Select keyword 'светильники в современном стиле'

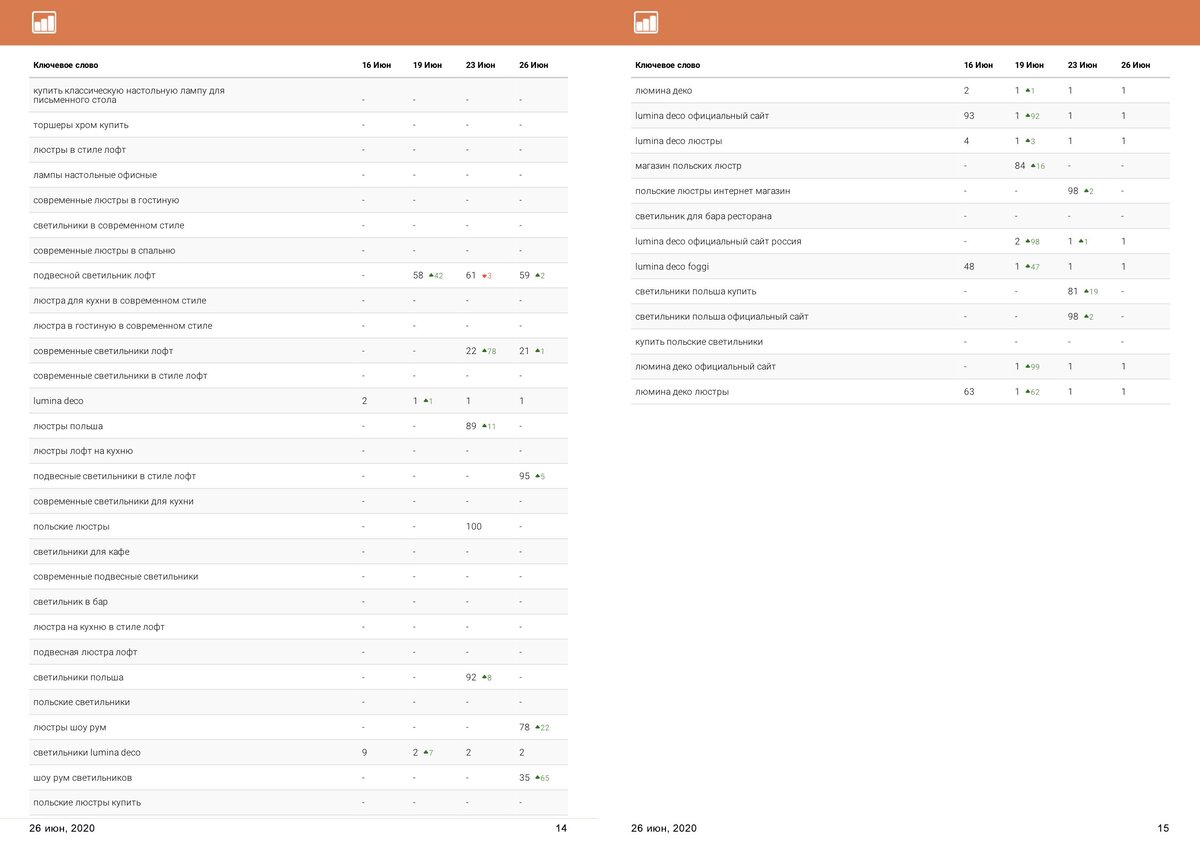point(108,225)
